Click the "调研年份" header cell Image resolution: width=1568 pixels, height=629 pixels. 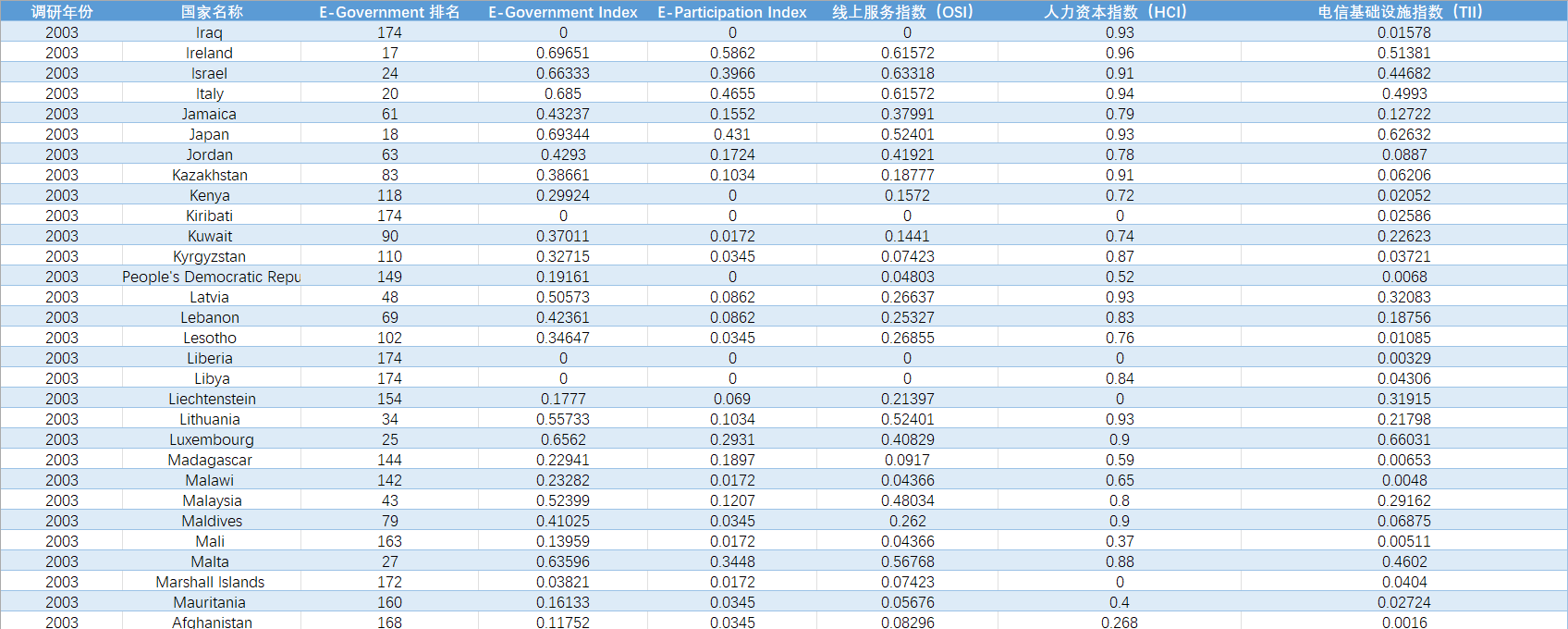[x=62, y=12]
